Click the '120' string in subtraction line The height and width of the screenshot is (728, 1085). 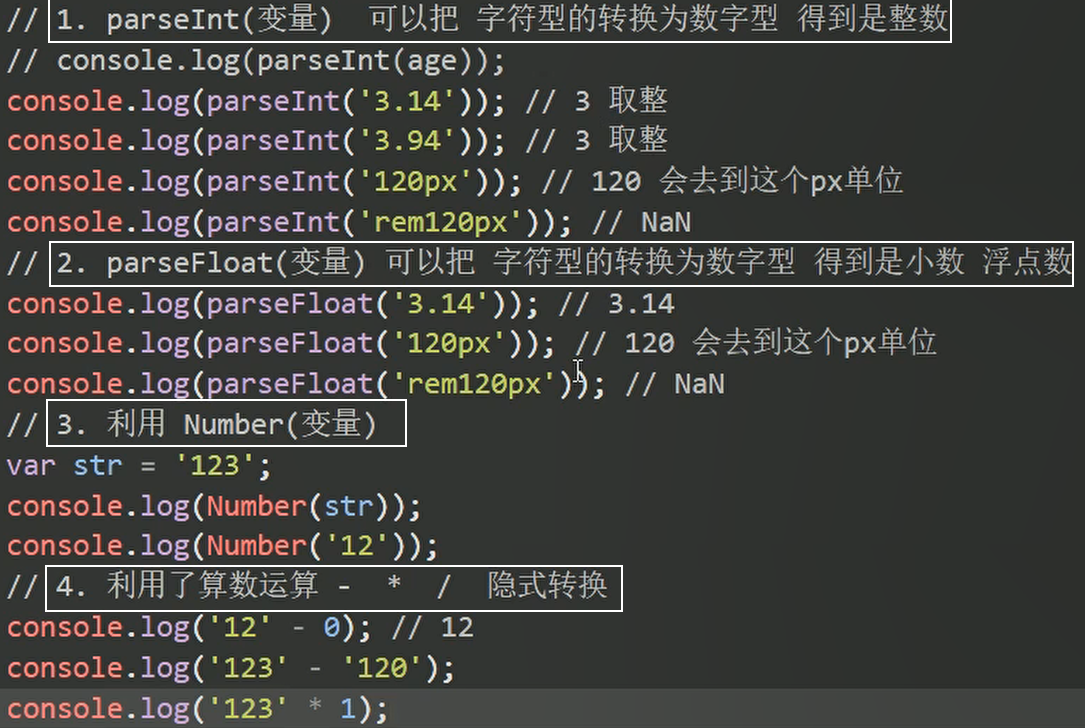click(382, 668)
